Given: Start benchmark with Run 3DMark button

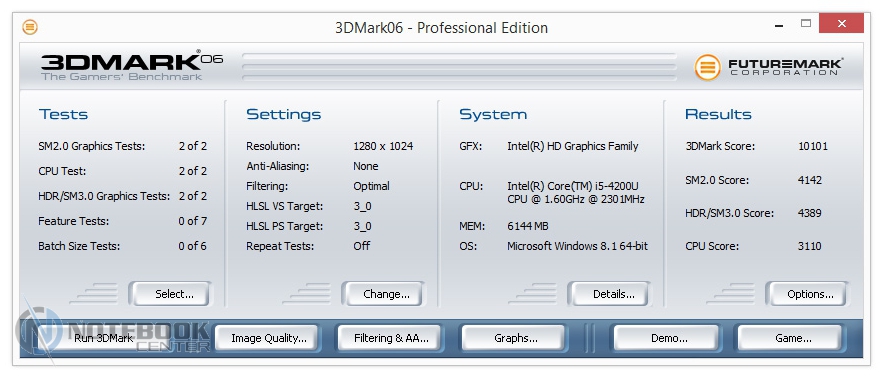Looking at the screenshot, I should [x=104, y=338].
